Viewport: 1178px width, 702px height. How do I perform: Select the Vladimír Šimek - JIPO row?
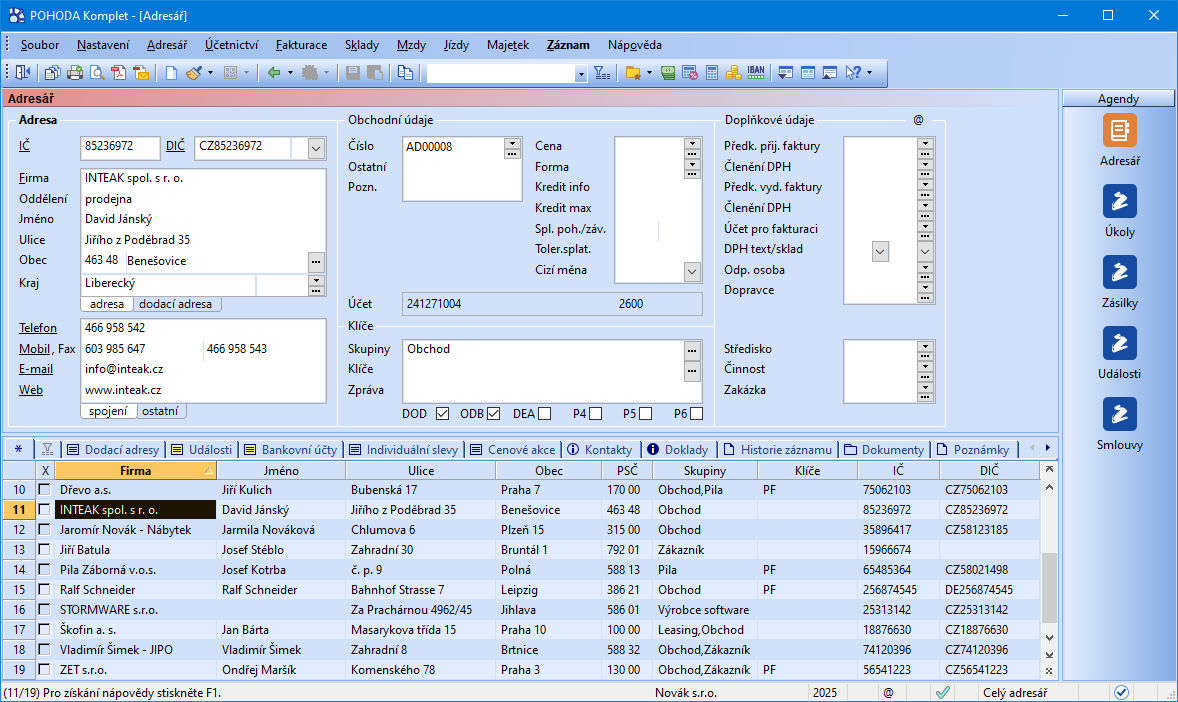(521, 649)
